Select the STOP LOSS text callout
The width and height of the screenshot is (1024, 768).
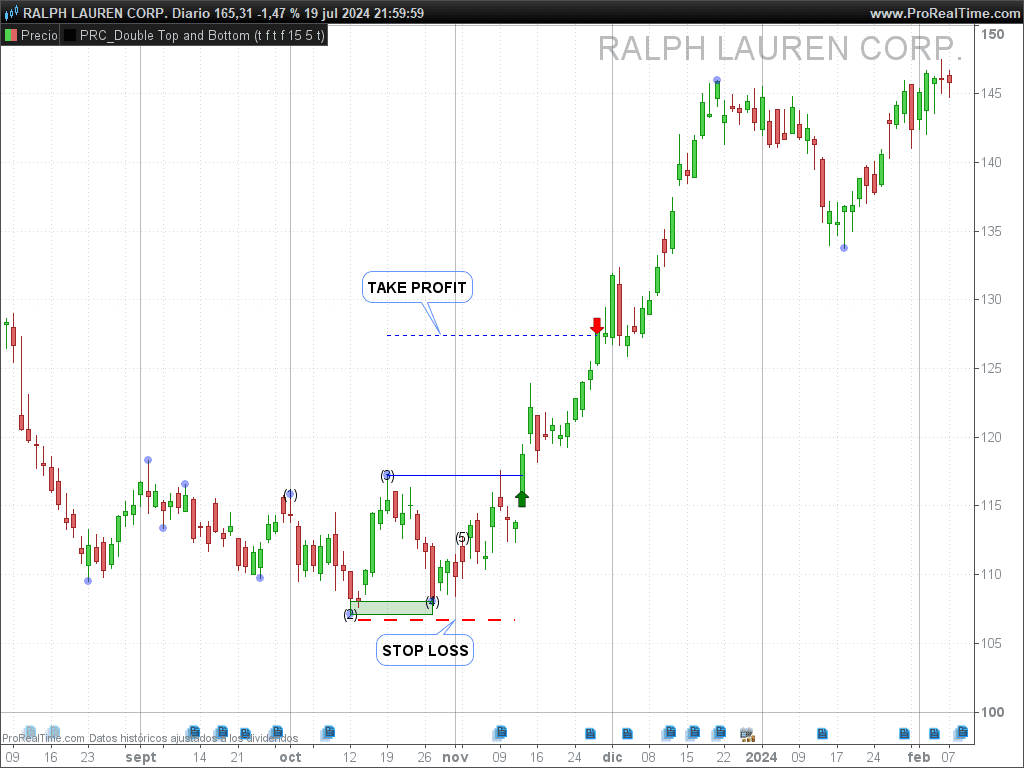(425, 650)
